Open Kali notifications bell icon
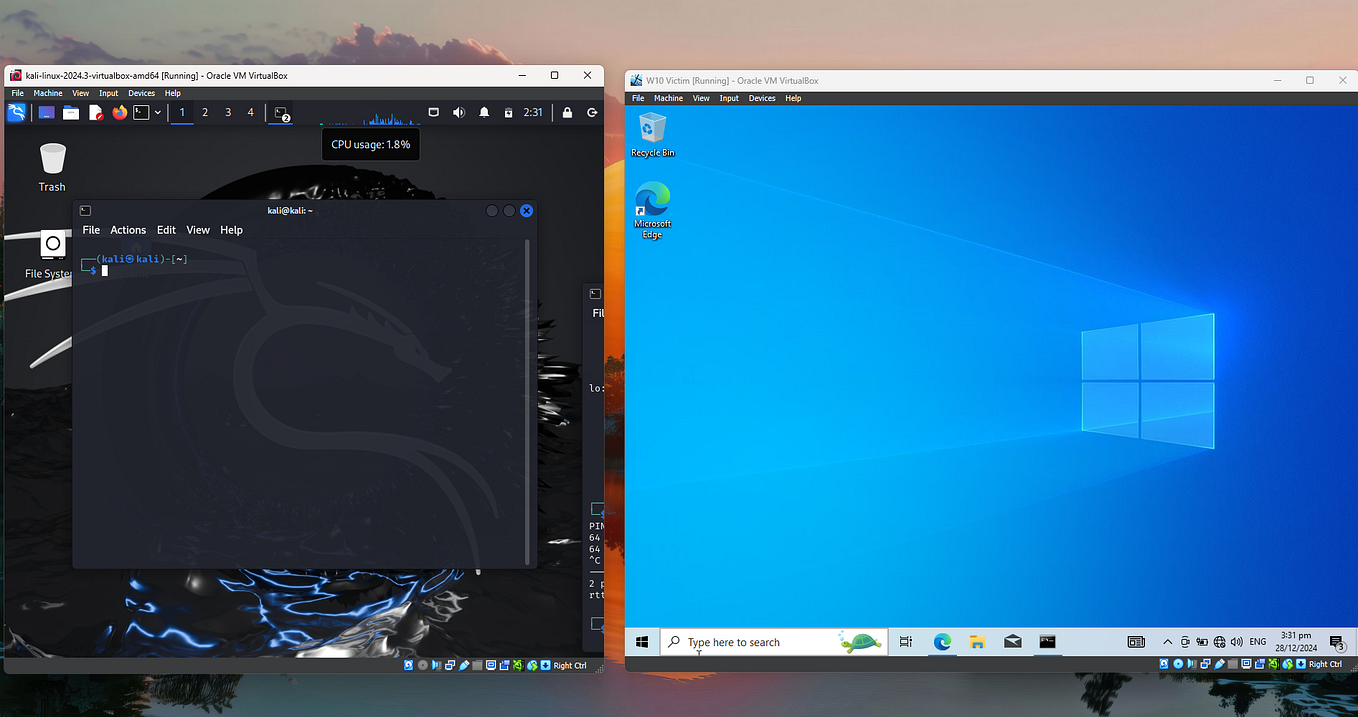1358x717 pixels. click(484, 113)
